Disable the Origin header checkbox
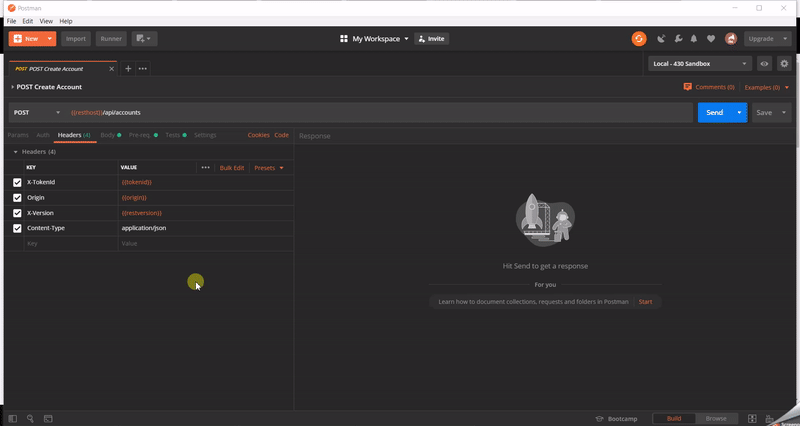This screenshot has width=800, height=426. pyautogui.click(x=17, y=198)
